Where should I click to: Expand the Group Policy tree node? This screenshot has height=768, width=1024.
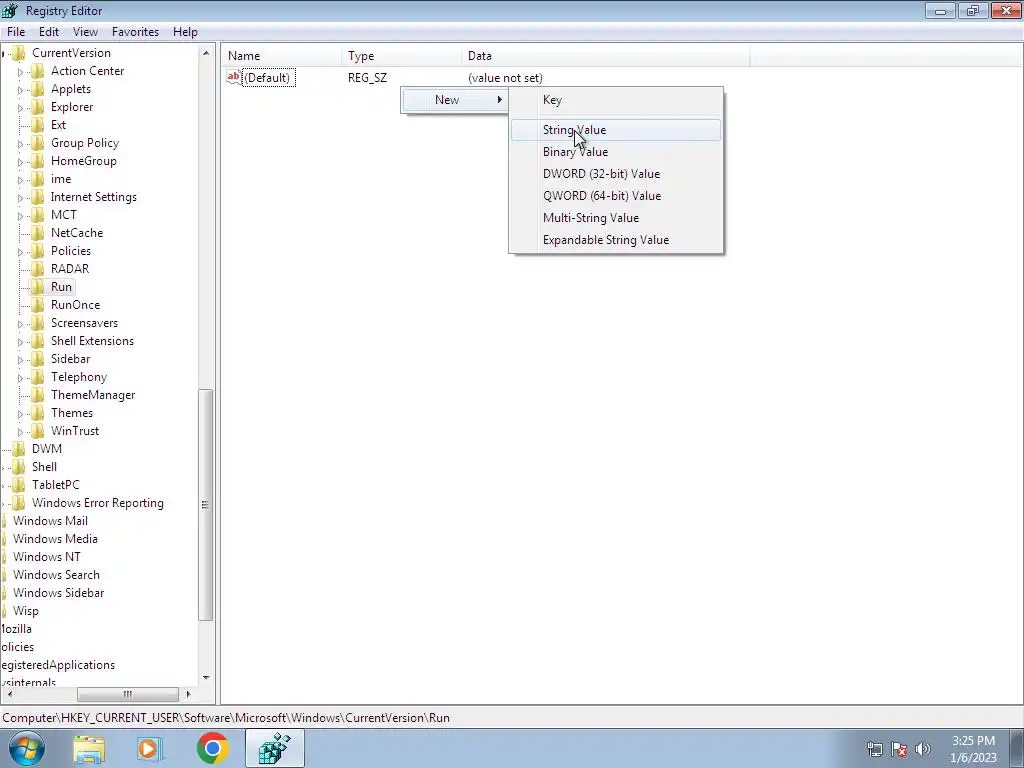pos(20,144)
